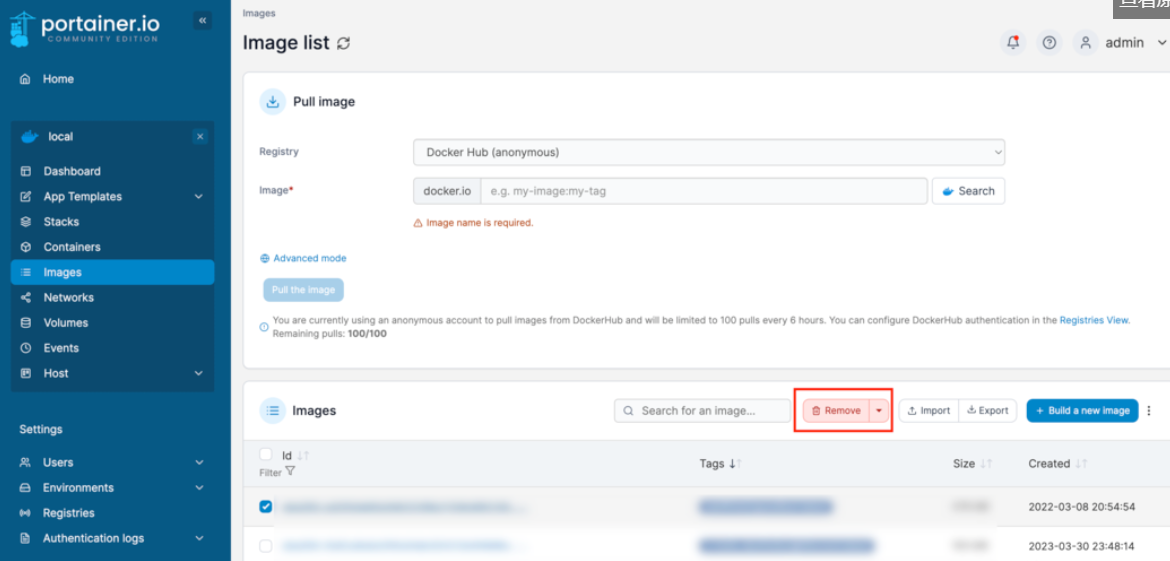Open the notifications bell icon
Viewport: 1170px width, 561px height.
click(x=1013, y=43)
